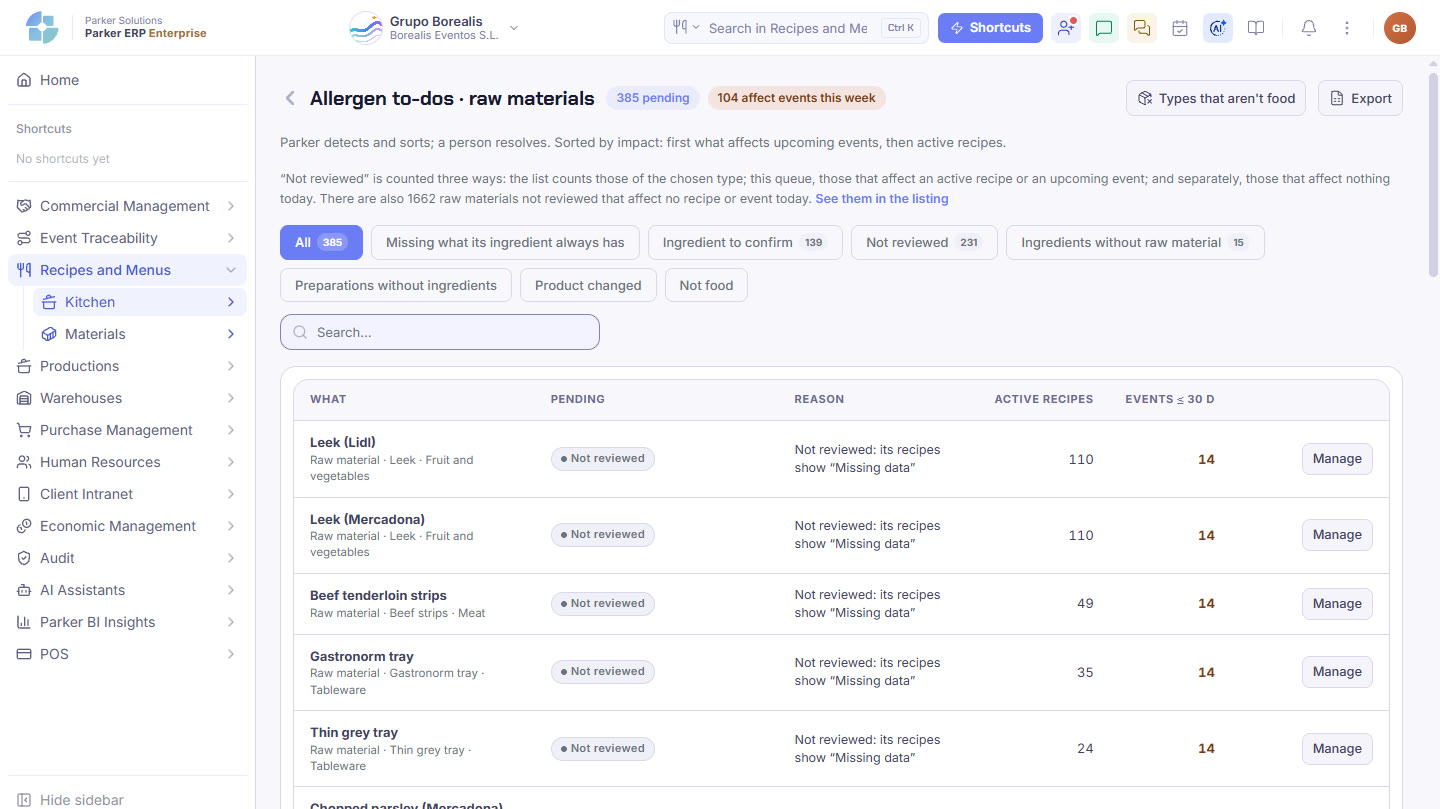This screenshot has width=1440, height=809.
Task: Filter by Ingredient to confirm
Action: pyautogui.click(x=745, y=242)
